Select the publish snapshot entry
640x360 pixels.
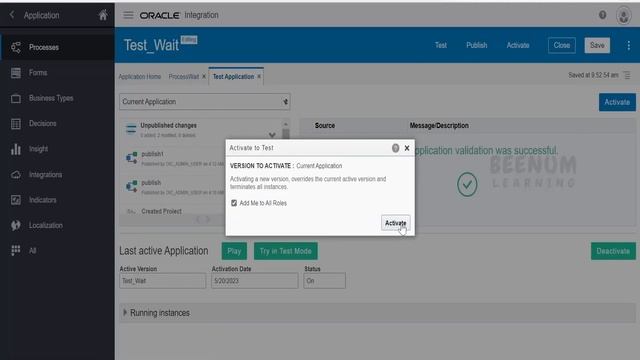176,187
